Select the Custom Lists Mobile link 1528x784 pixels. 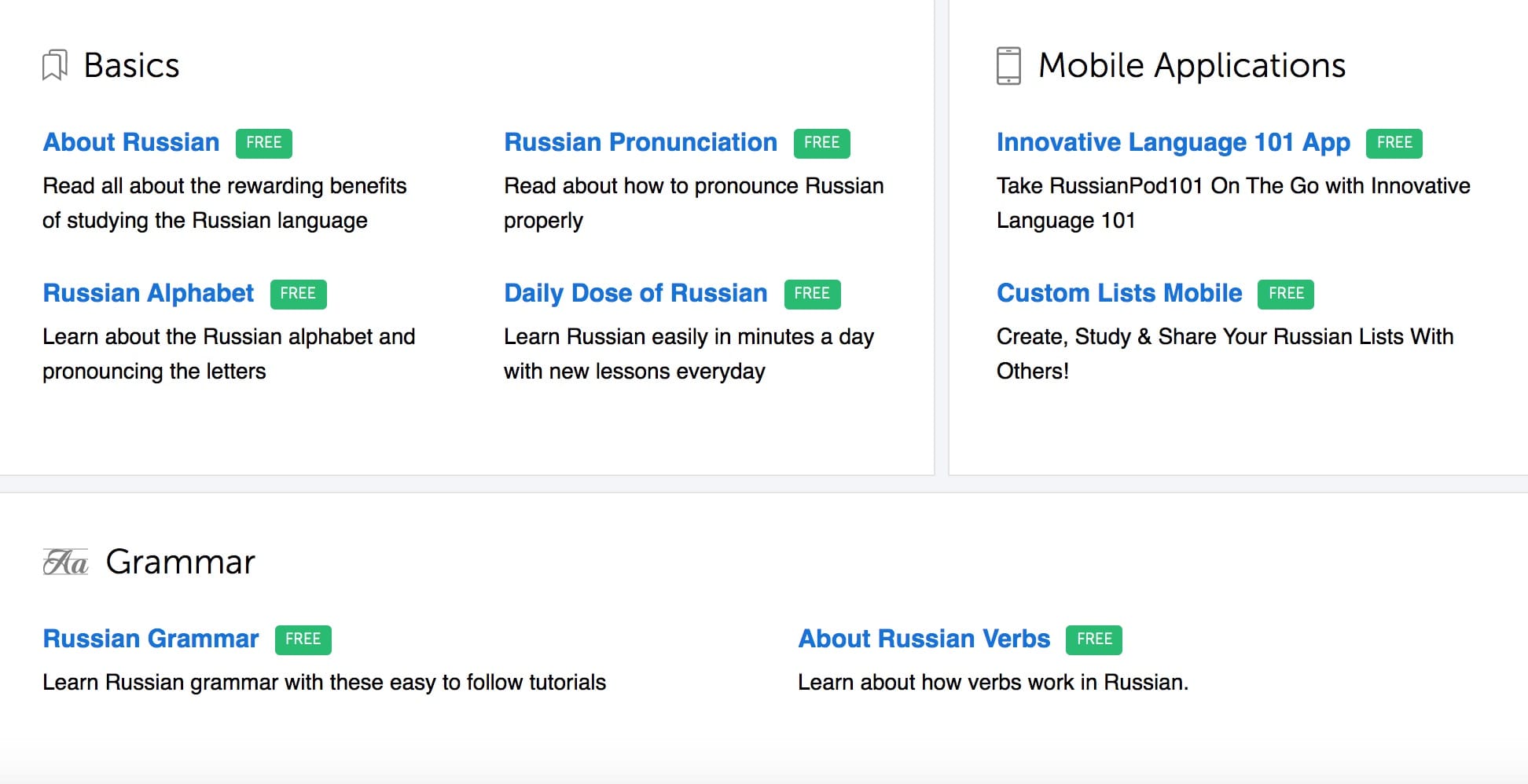pyautogui.click(x=1119, y=293)
